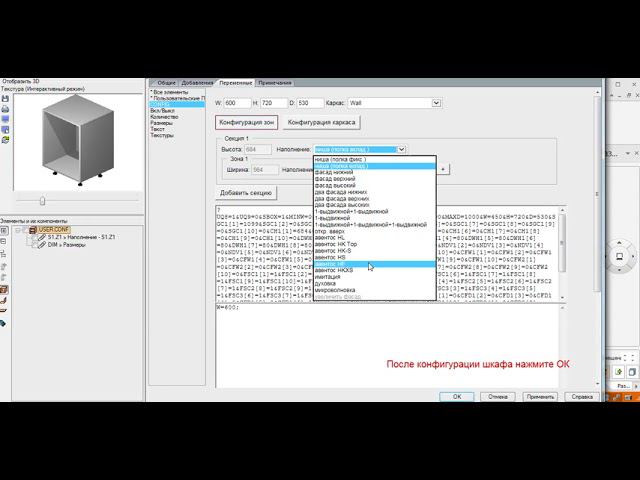640x480 pixels.
Task: Select "Все элементы" in the category list
Action: 170,92
